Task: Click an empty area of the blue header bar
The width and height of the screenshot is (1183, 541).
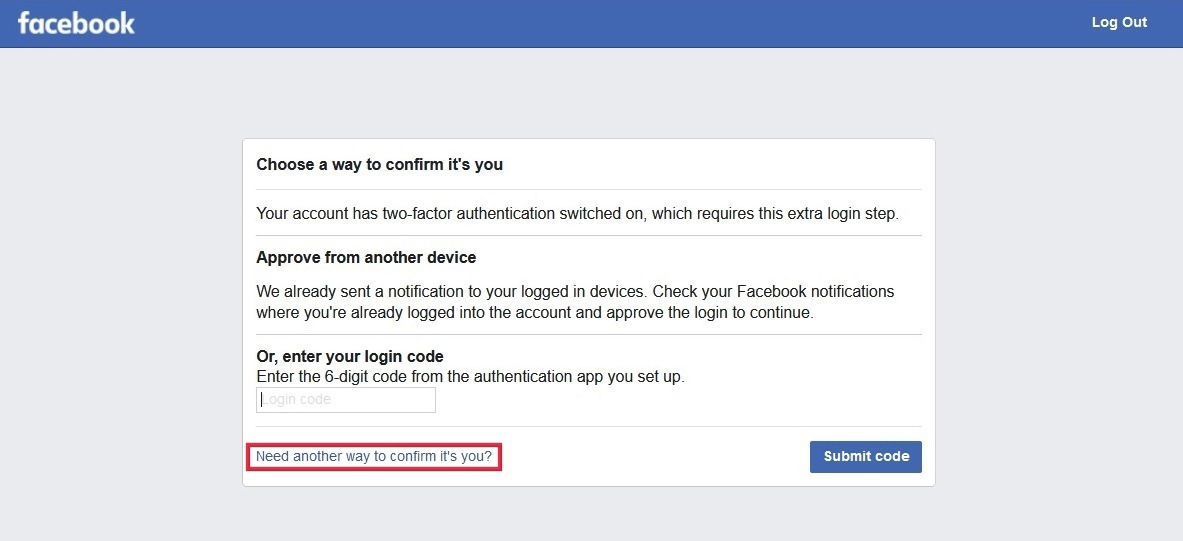Action: coord(600,23)
